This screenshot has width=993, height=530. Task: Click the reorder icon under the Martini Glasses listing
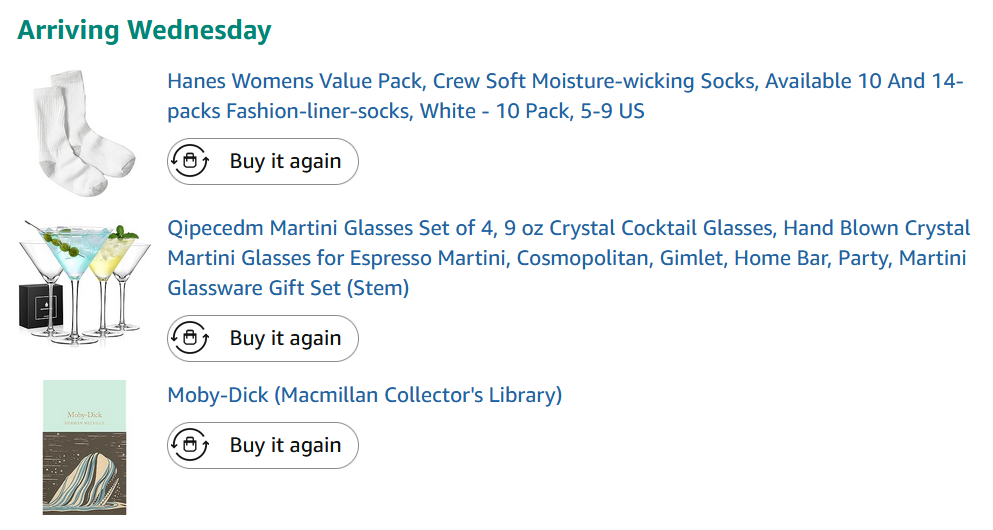tap(189, 338)
